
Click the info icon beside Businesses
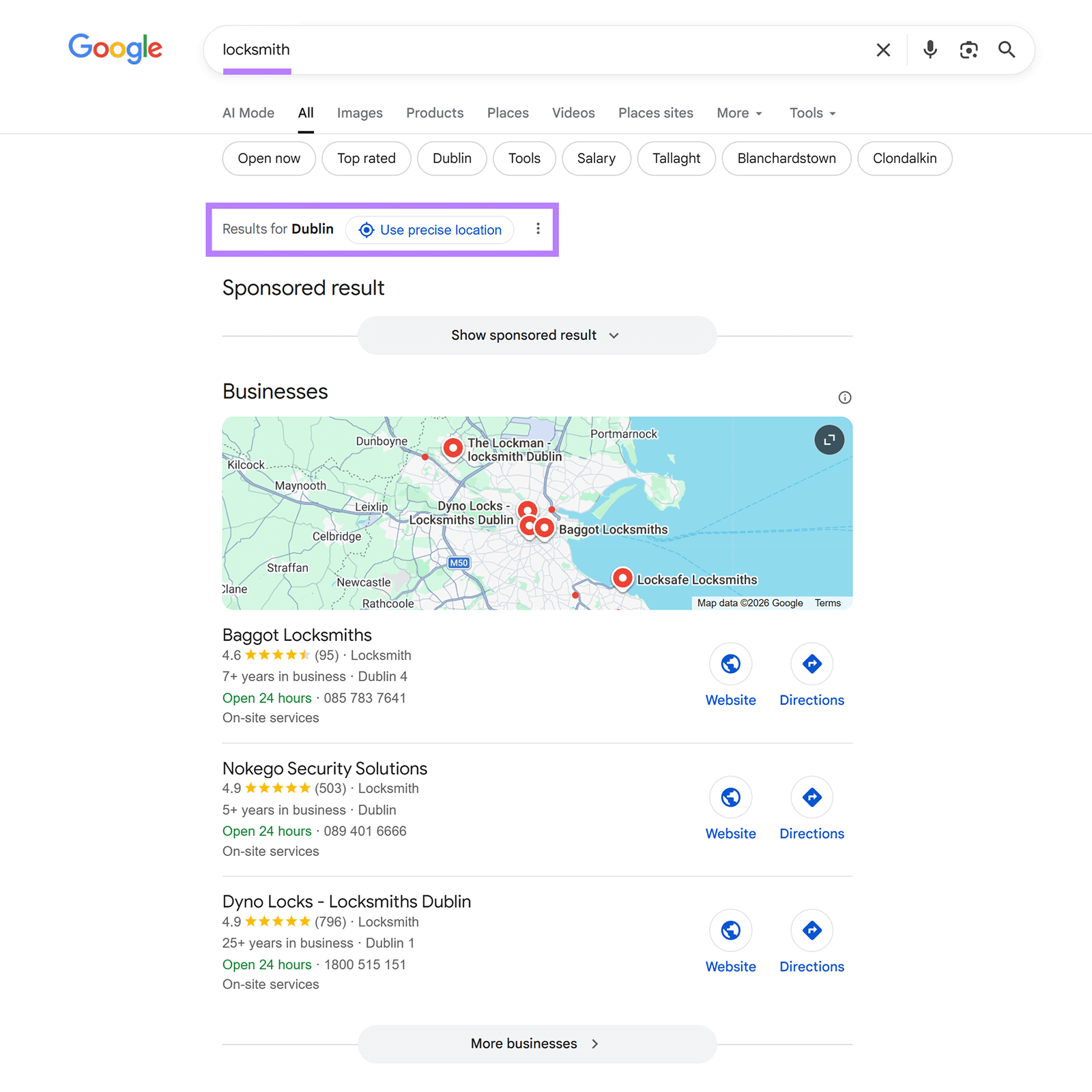[x=845, y=397]
